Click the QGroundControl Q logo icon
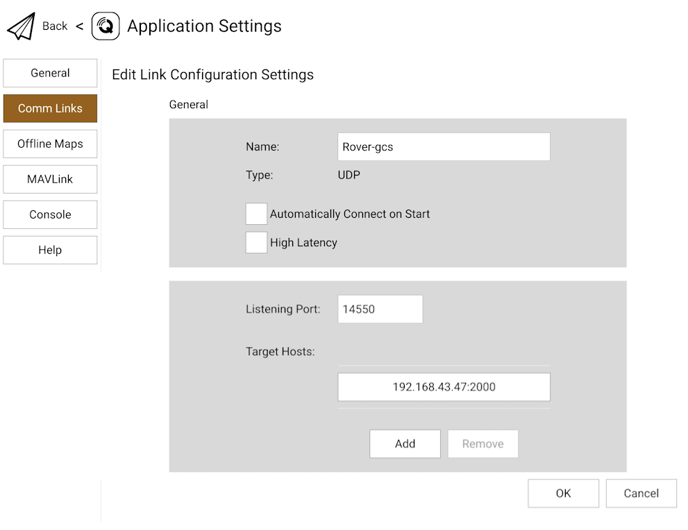This screenshot has height=530, width=688. point(105,26)
